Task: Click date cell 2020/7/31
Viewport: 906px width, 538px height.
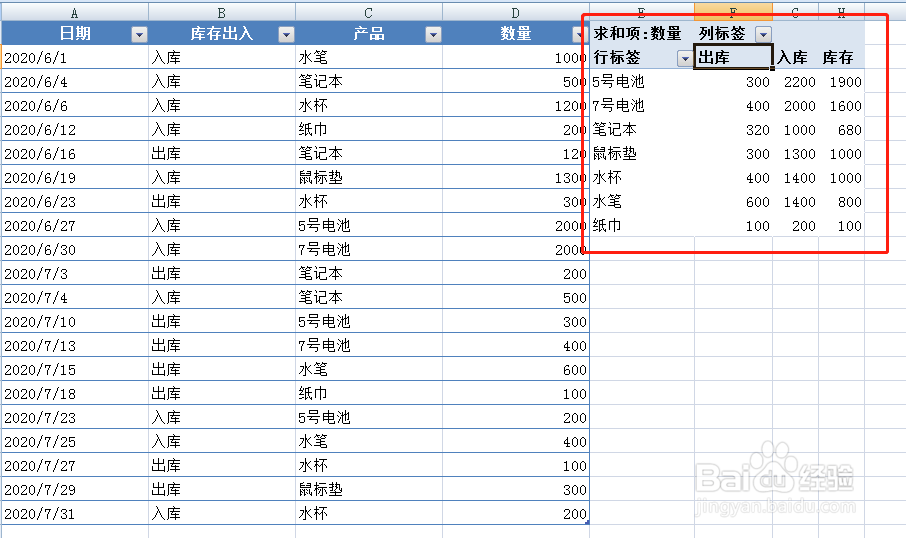Action: [x=75, y=513]
